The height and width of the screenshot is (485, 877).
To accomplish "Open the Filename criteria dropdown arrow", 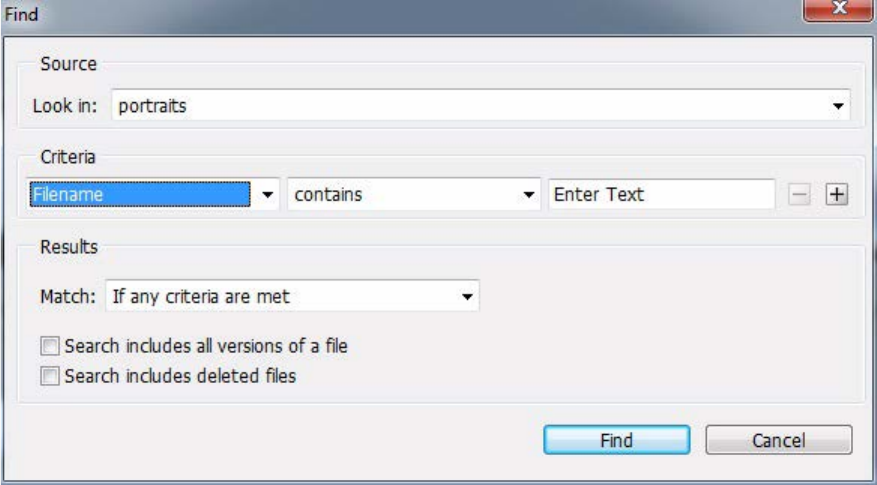I will pyautogui.click(x=267, y=195).
